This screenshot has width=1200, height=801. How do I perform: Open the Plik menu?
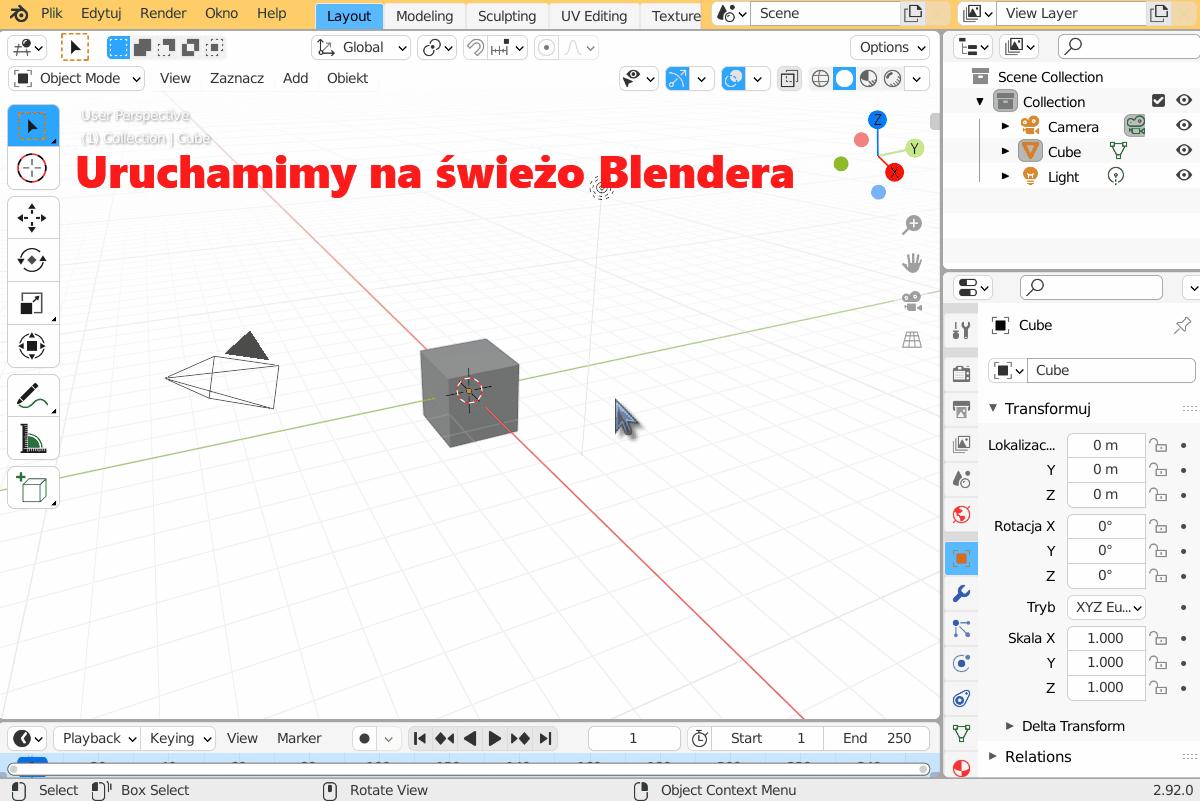coord(52,14)
